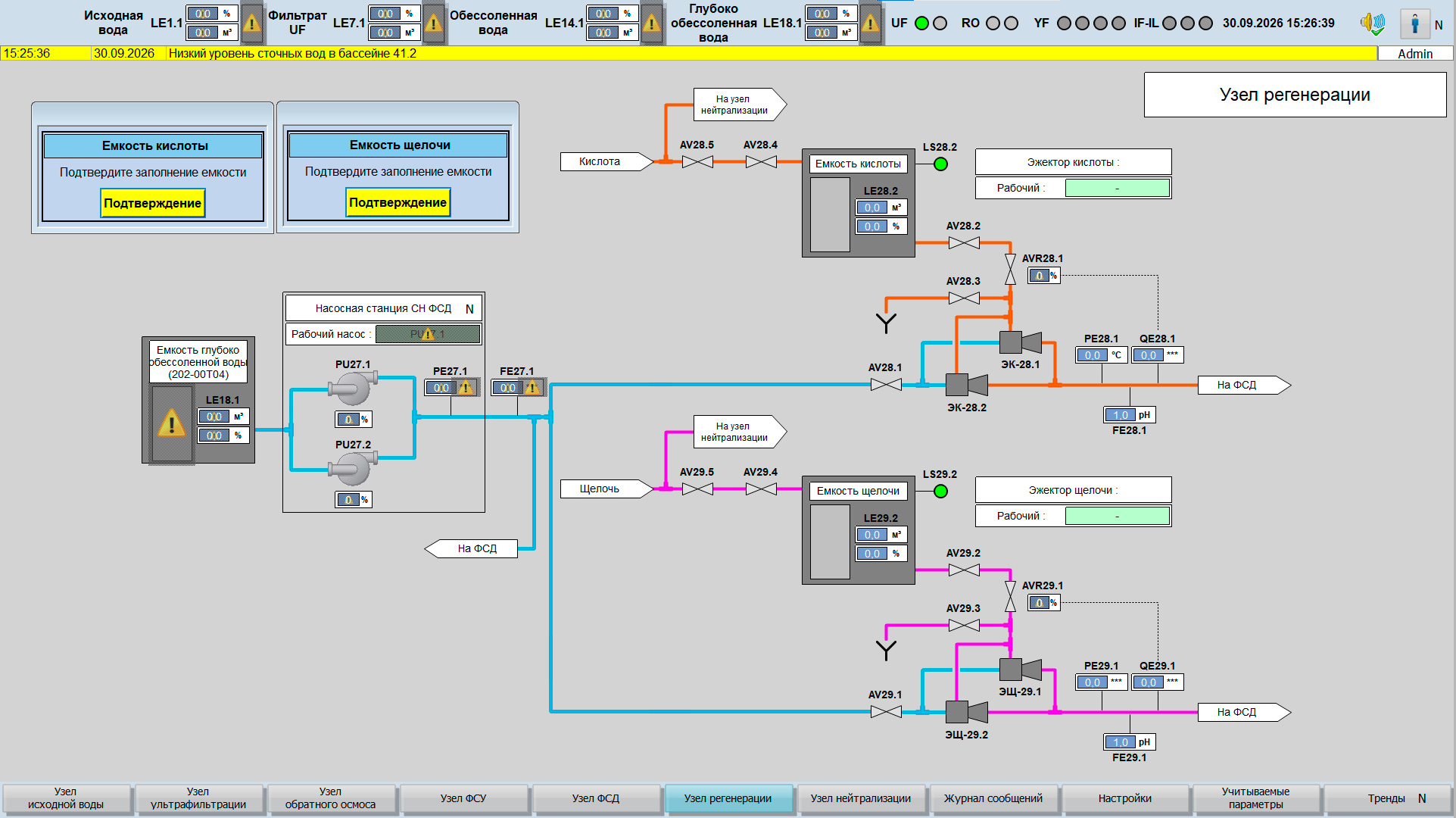The width and height of the screenshot is (1456, 818).
Task: Click the sound alarm speaker icon
Action: 1372,23
